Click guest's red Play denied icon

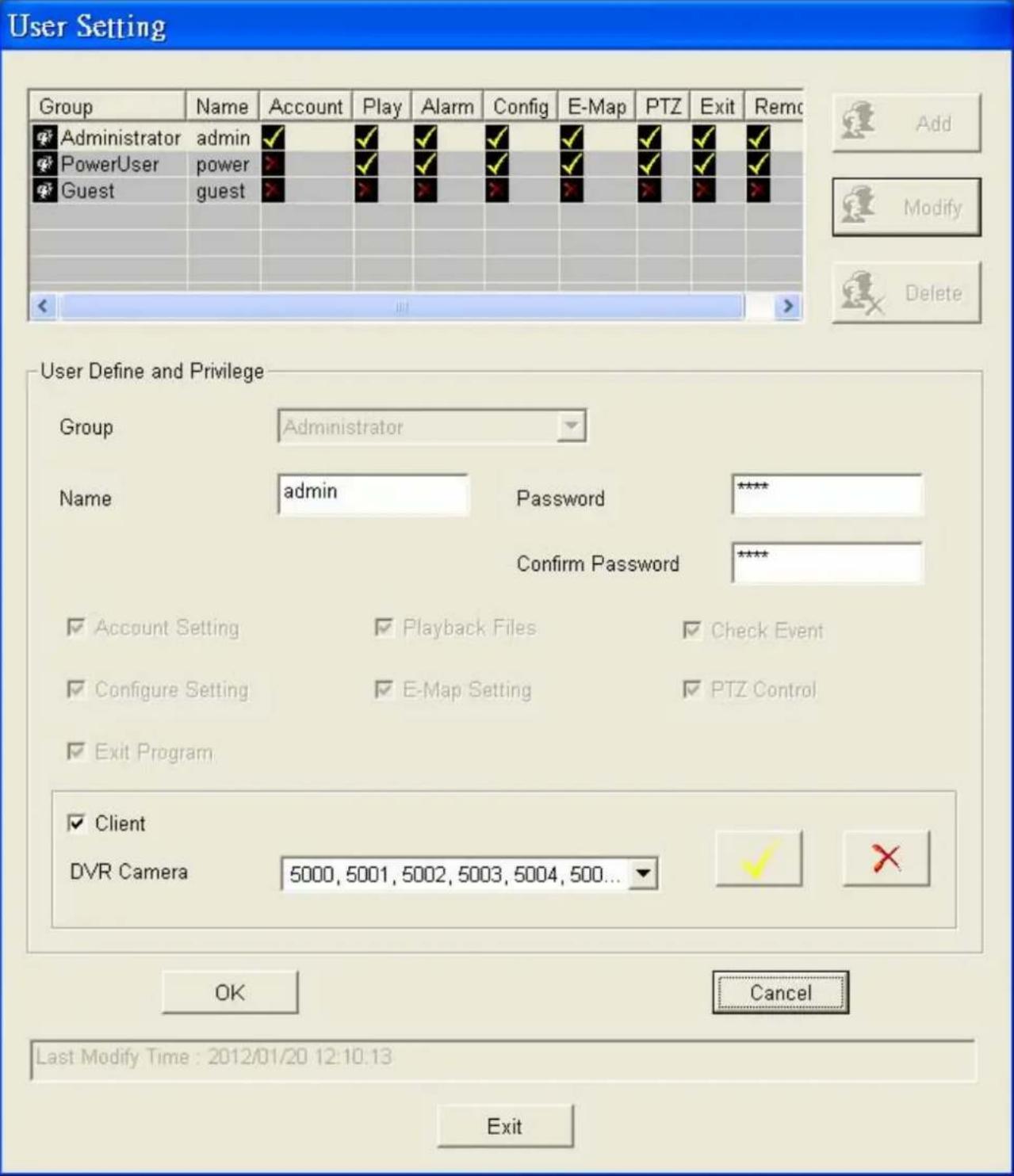(x=366, y=190)
